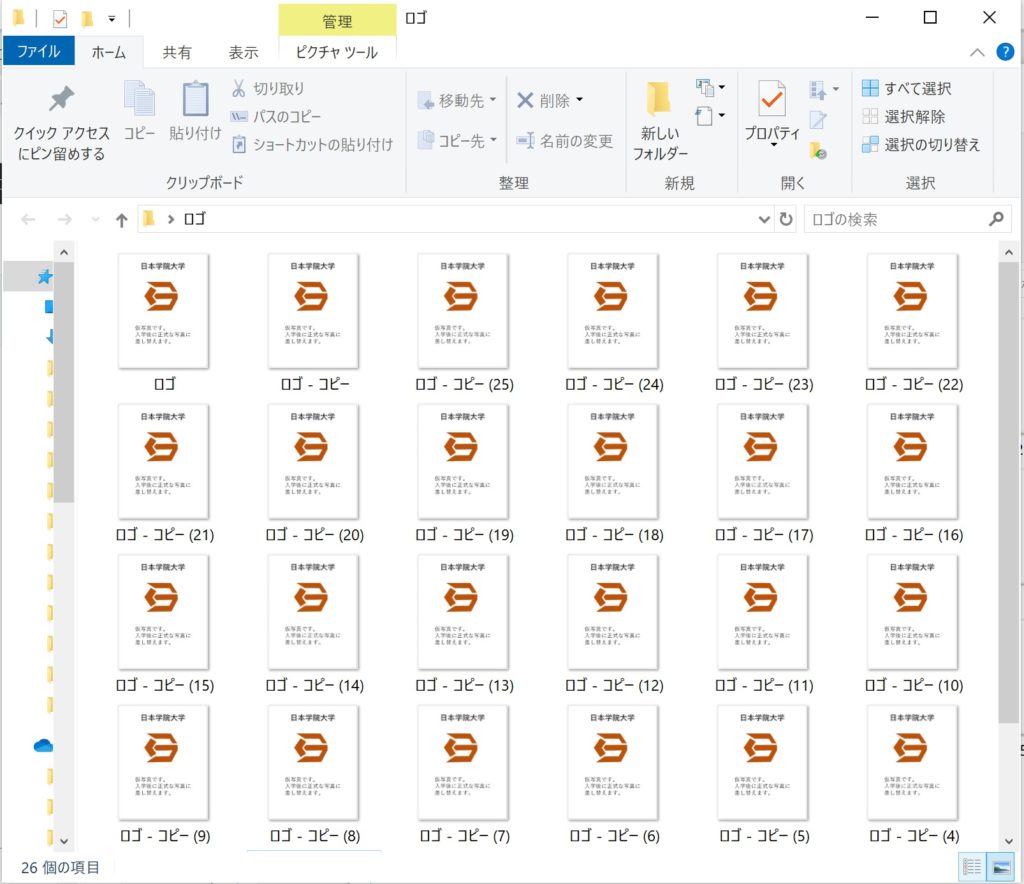Go back with the back arrow
Viewport: 1024px width, 884px height.
(x=28, y=219)
